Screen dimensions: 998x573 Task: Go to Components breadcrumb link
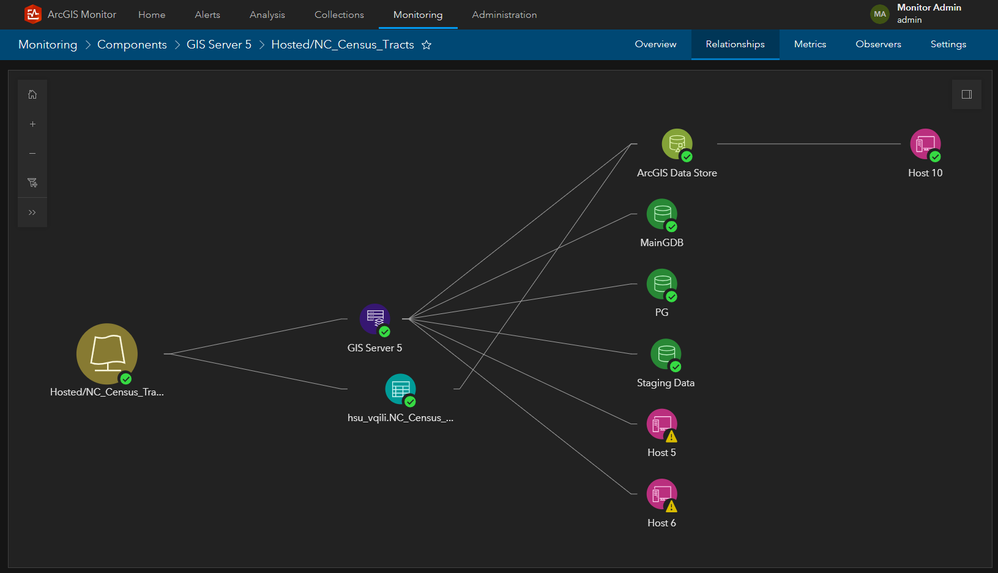click(x=132, y=45)
